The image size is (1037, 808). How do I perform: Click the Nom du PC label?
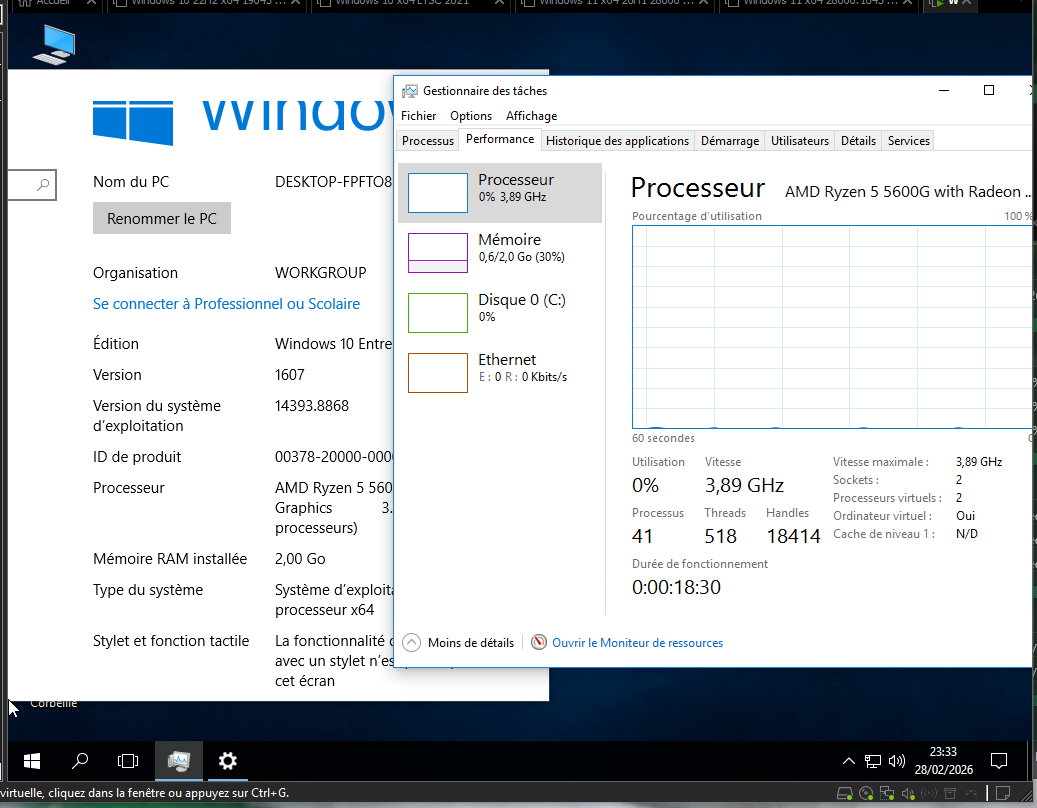pos(131,182)
